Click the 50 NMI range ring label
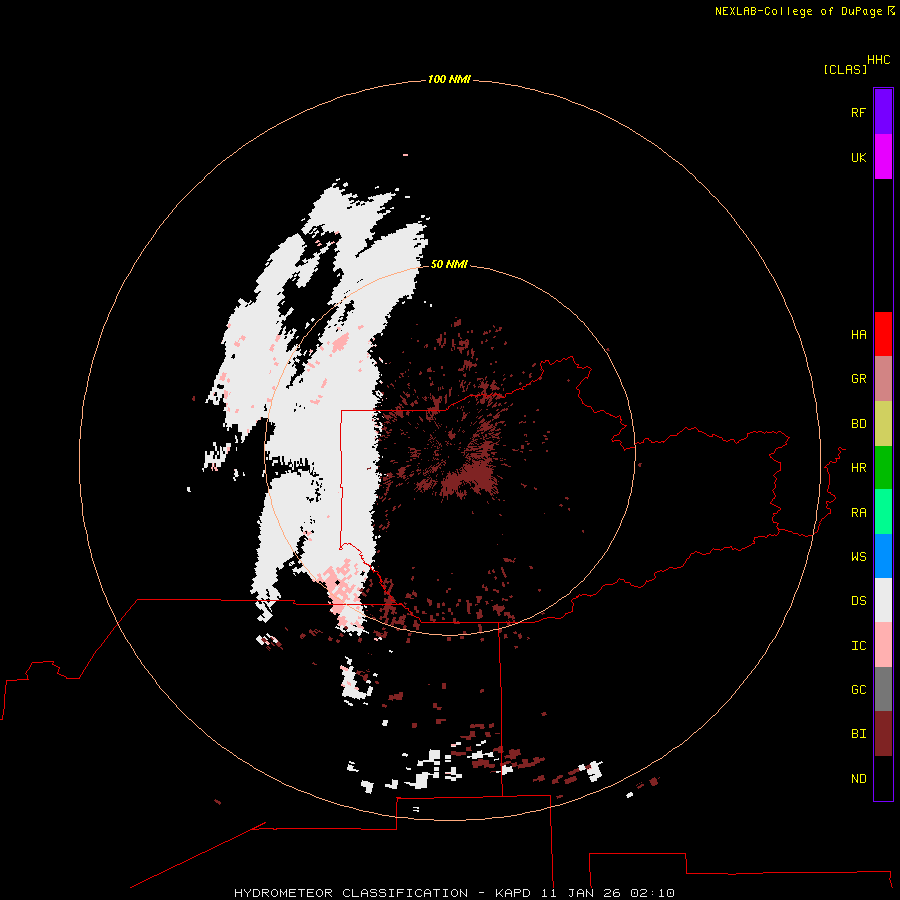 tap(449, 264)
